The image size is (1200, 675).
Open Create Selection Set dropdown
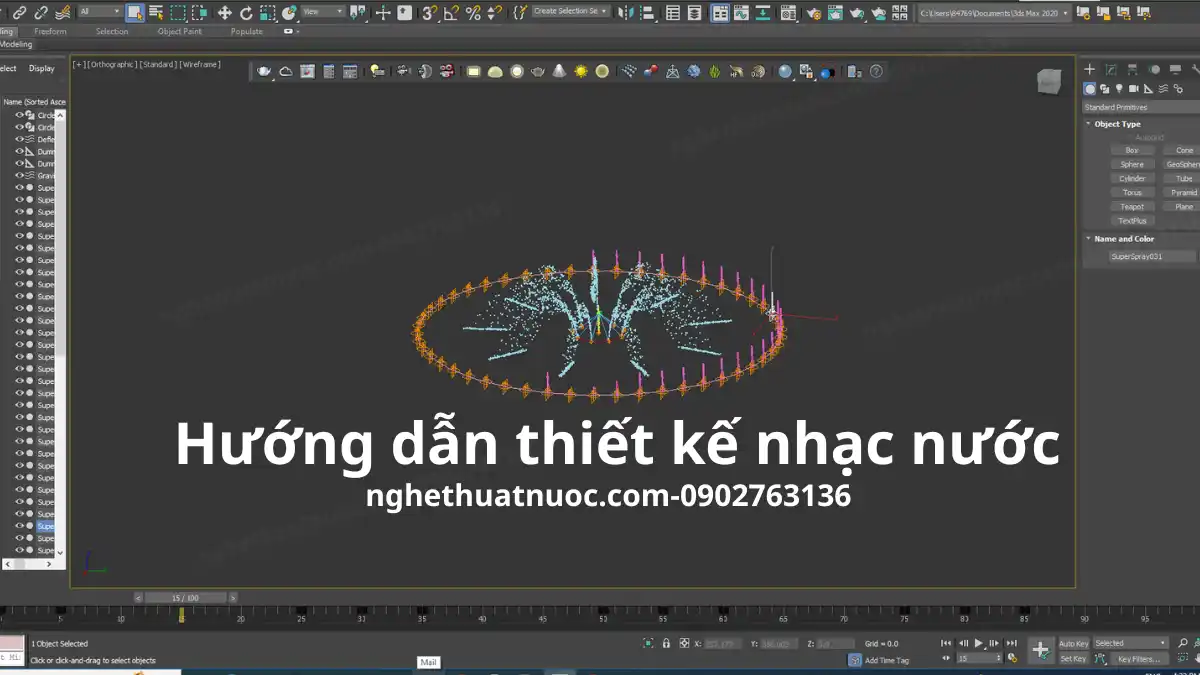pyautogui.click(x=570, y=12)
